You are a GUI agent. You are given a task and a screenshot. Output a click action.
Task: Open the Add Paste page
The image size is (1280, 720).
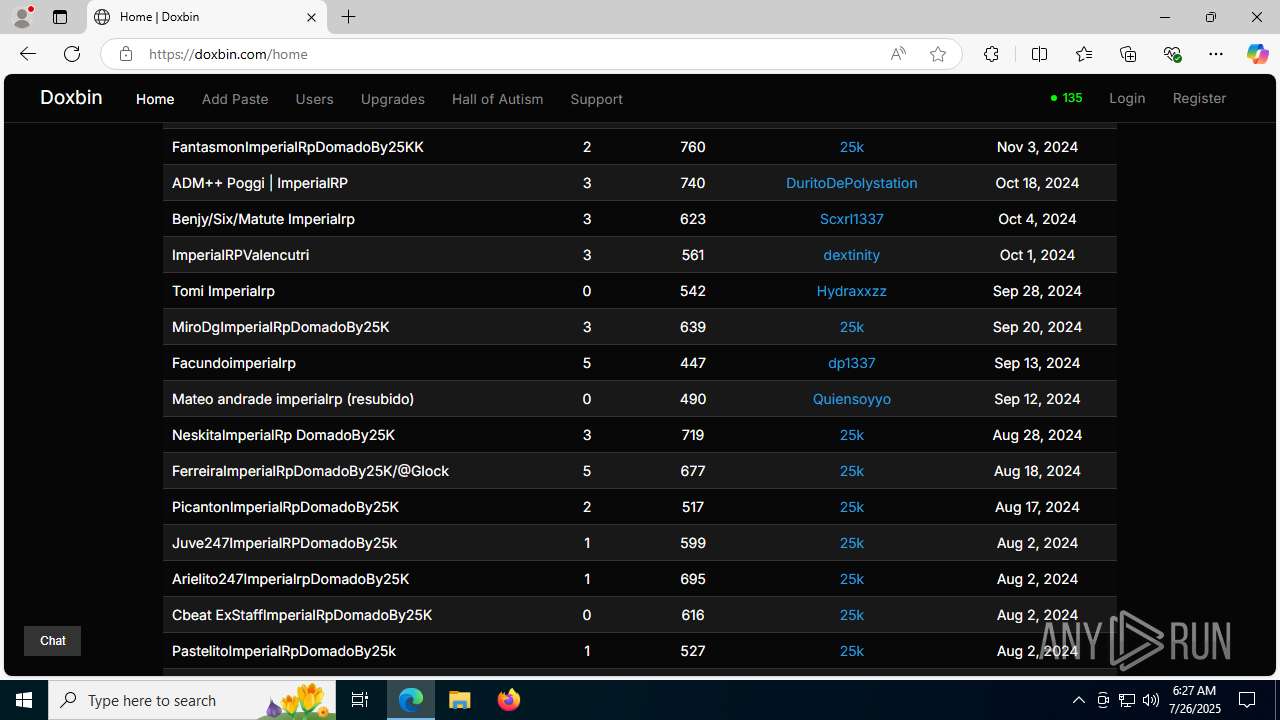[x=235, y=99]
